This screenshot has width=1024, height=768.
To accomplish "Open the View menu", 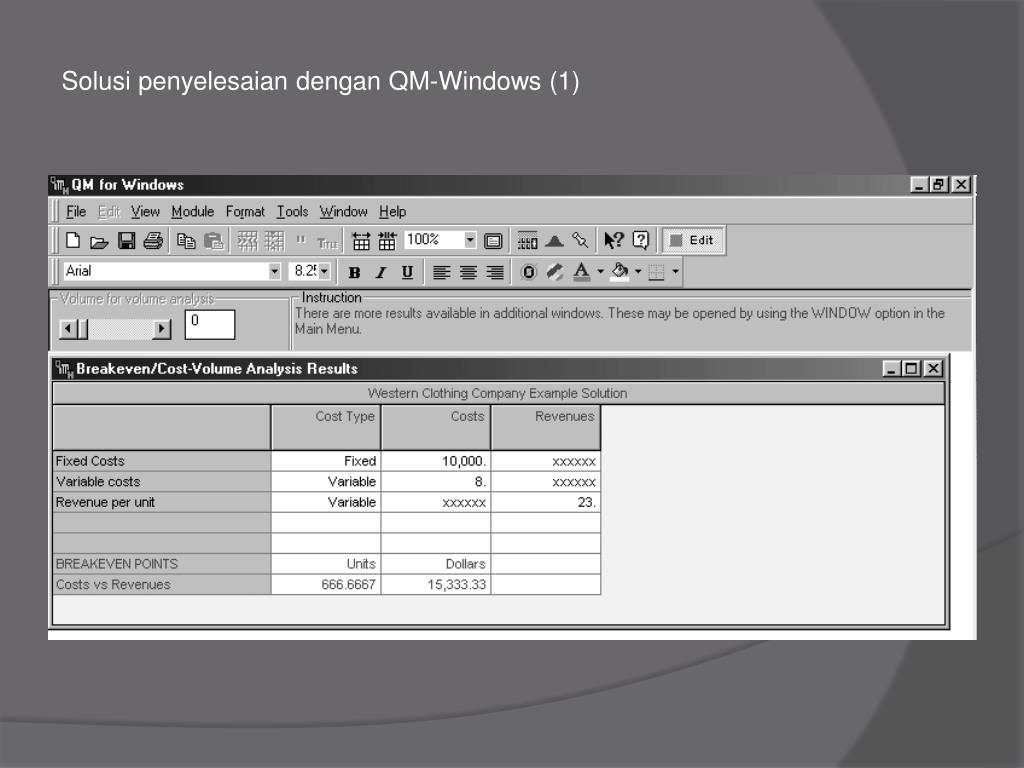I will [145, 212].
